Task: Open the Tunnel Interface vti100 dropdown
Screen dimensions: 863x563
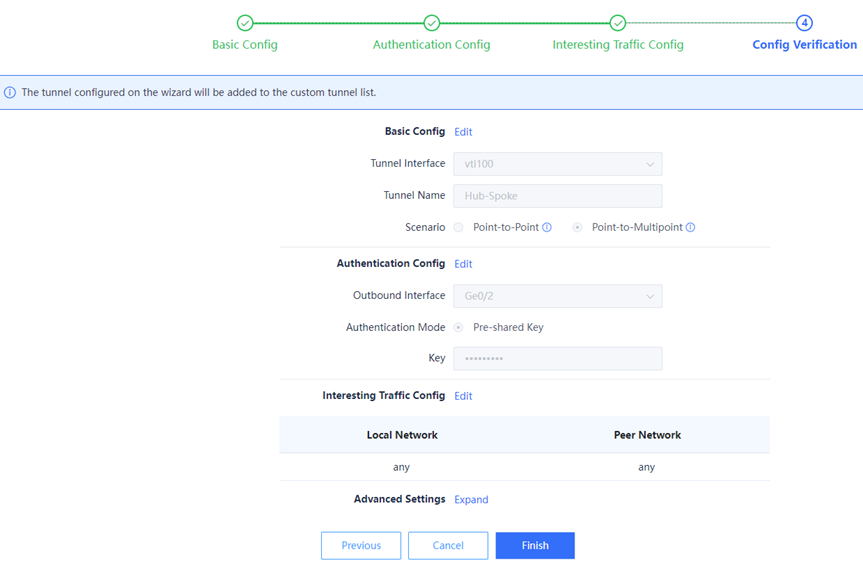Action: [x=557, y=164]
